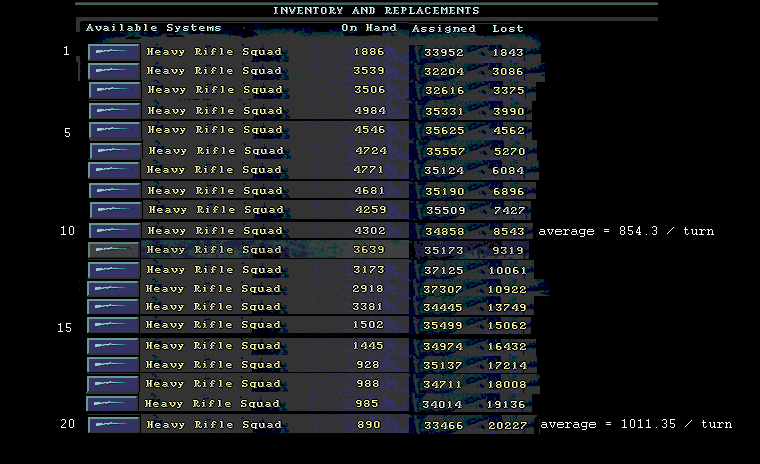Screen dimensions: 760x464
Task: Click the rifle icon in the row with On Hand 4724
Action: point(116,151)
